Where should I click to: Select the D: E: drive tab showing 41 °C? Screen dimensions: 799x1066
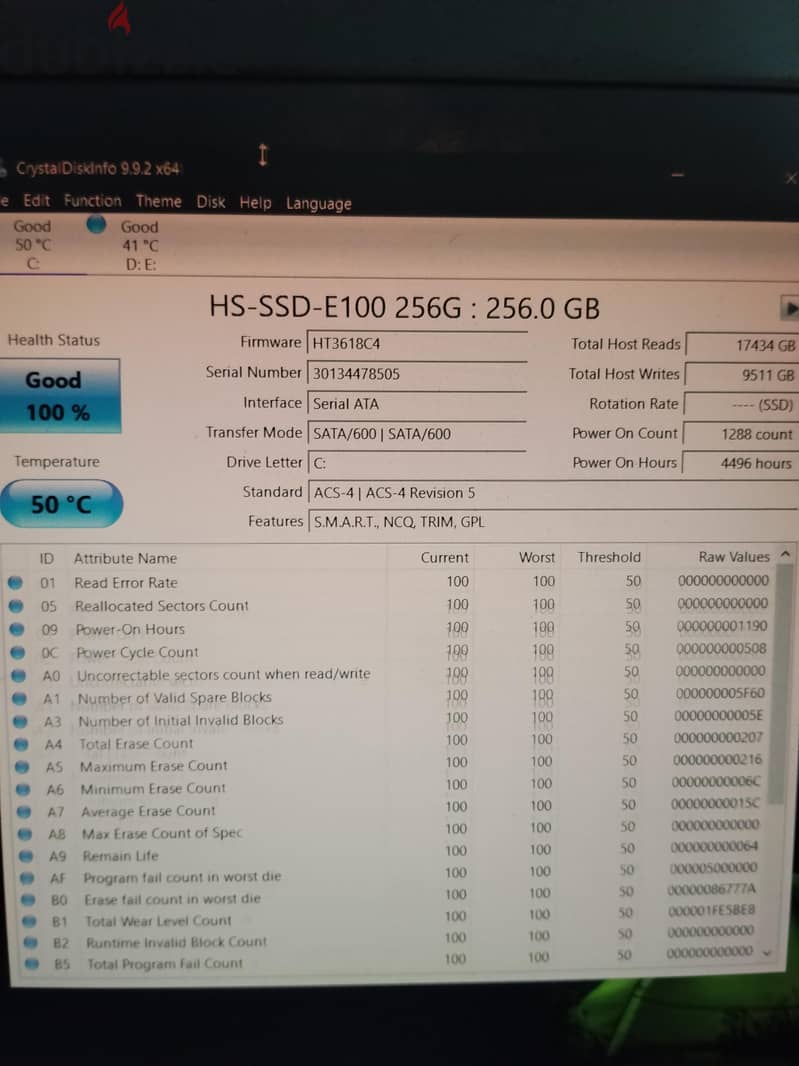click(x=139, y=245)
